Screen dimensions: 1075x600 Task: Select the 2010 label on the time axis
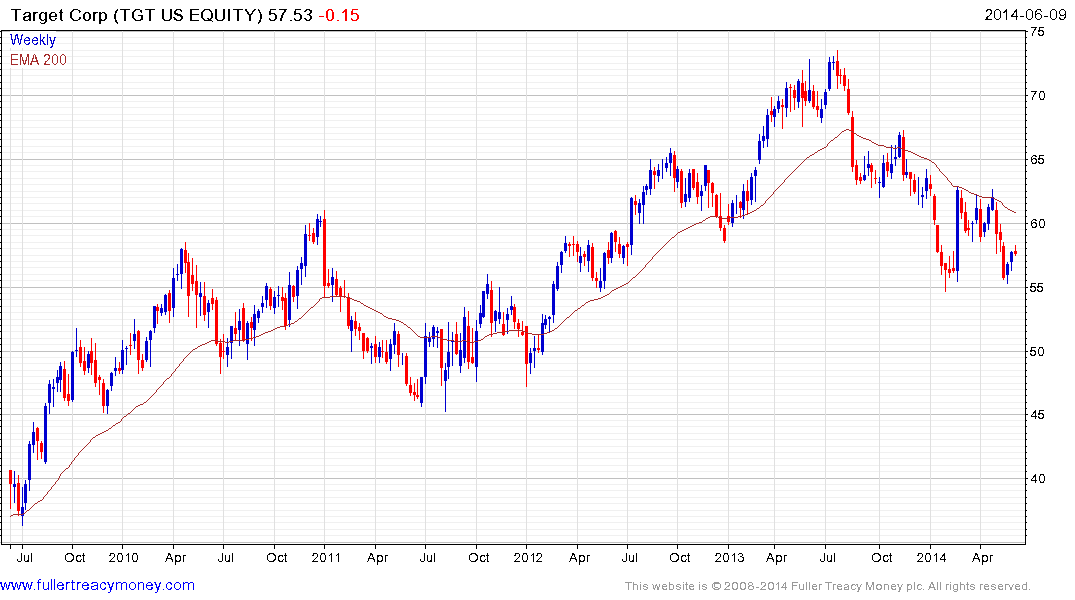tap(123, 557)
